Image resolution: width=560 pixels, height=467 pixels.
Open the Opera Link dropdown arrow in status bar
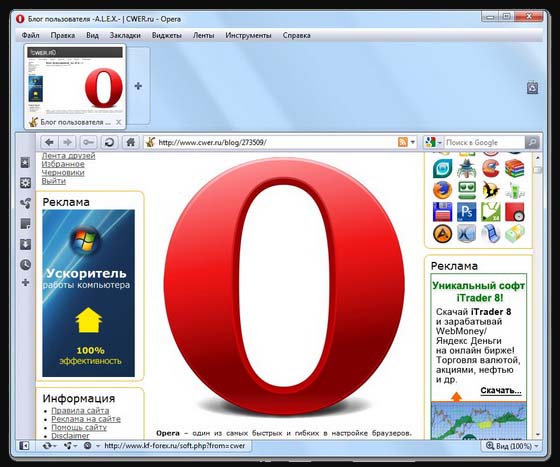click(55, 446)
